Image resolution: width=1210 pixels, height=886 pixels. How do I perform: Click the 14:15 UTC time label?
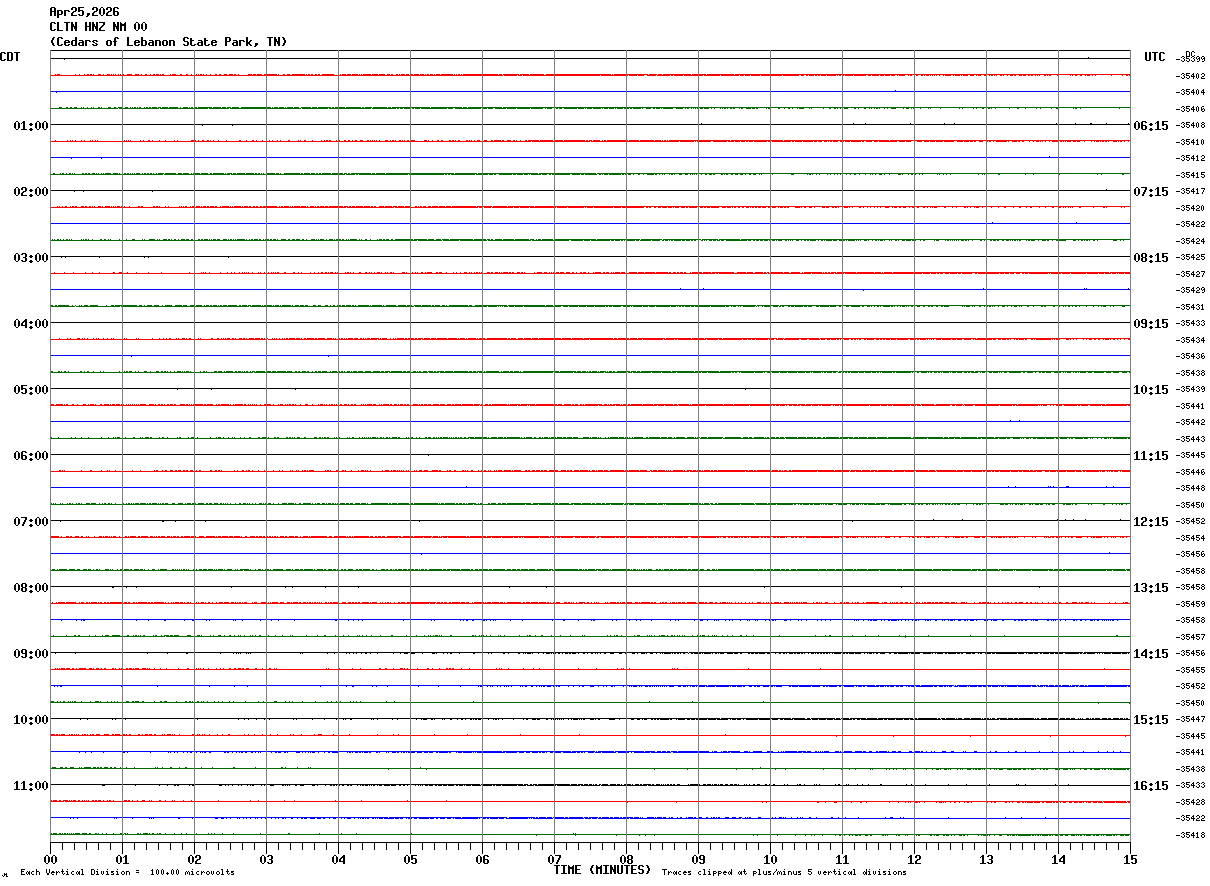pos(1150,653)
